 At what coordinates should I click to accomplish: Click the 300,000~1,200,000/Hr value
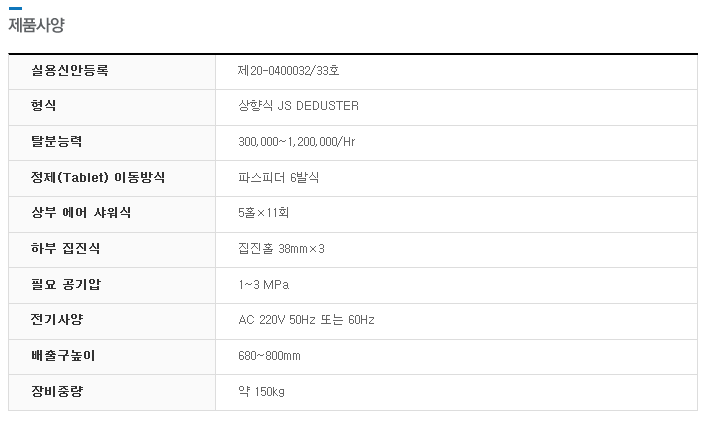pyautogui.click(x=297, y=142)
